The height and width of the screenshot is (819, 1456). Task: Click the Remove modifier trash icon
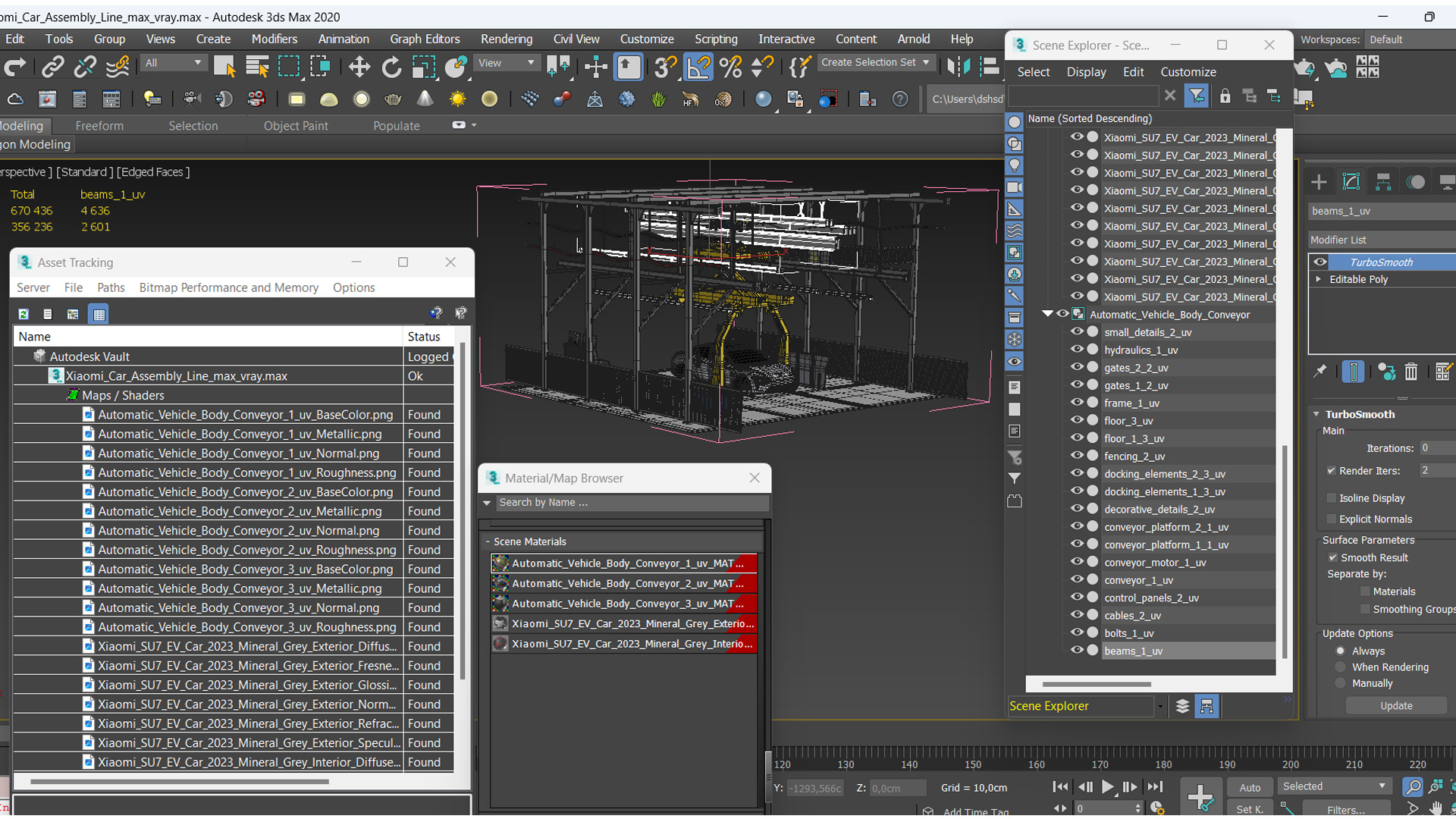pyautogui.click(x=1410, y=372)
